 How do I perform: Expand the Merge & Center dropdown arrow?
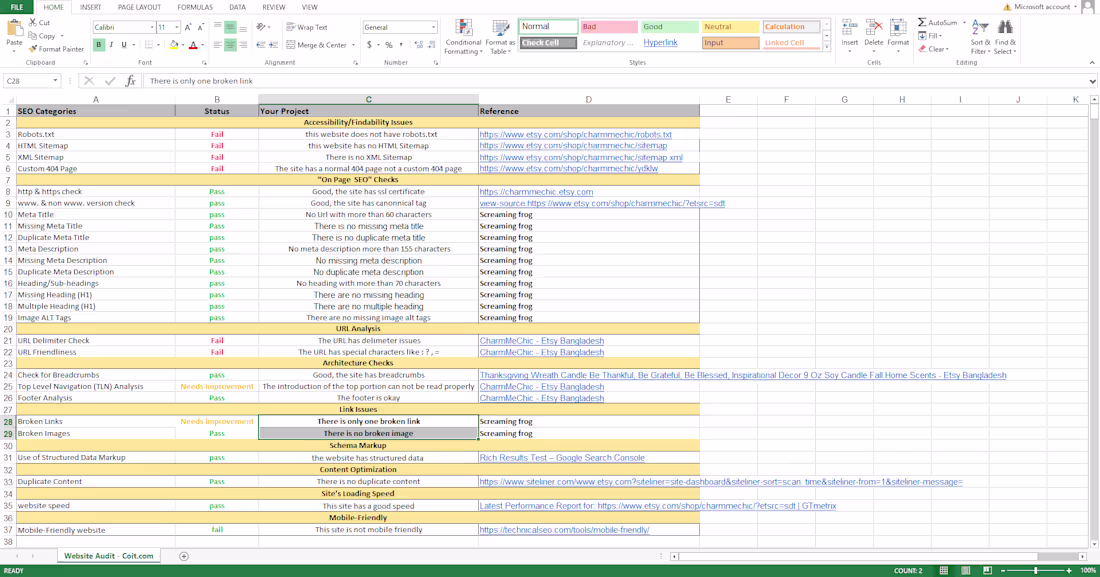[352, 45]
